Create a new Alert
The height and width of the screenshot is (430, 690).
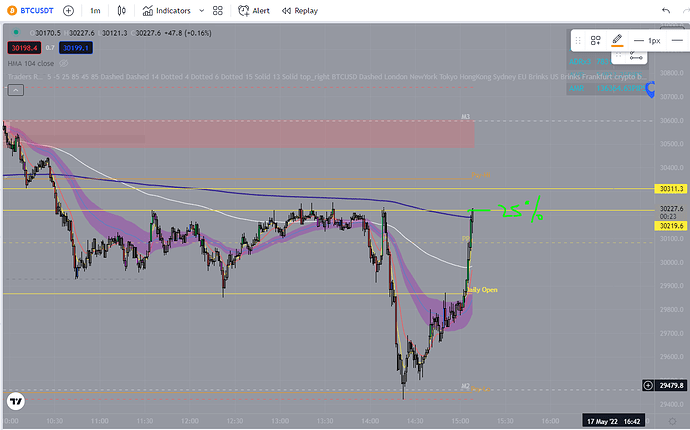pos(254,11)
